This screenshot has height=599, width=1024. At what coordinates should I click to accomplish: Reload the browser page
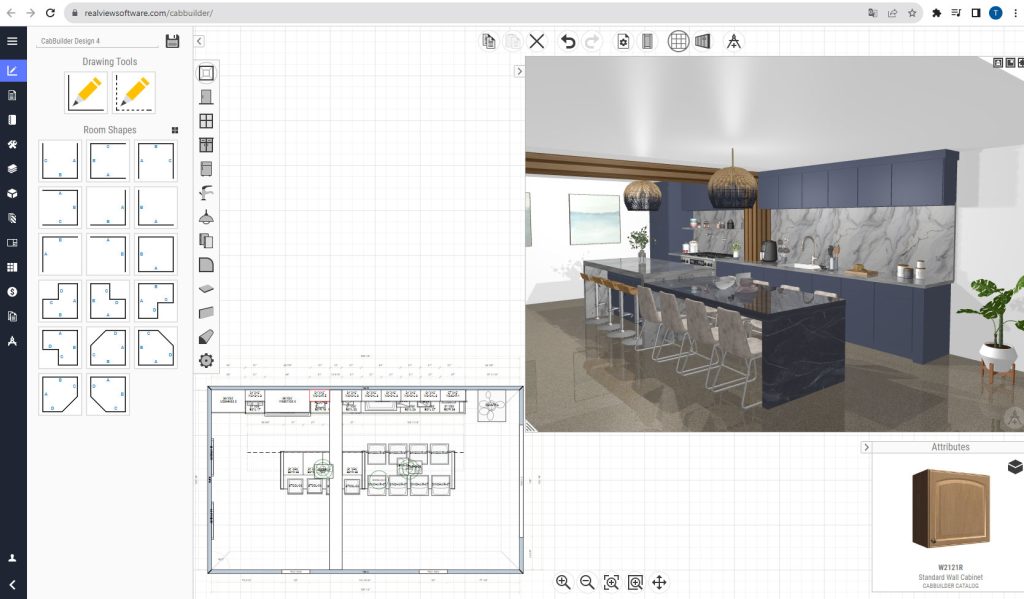point(50,12)
